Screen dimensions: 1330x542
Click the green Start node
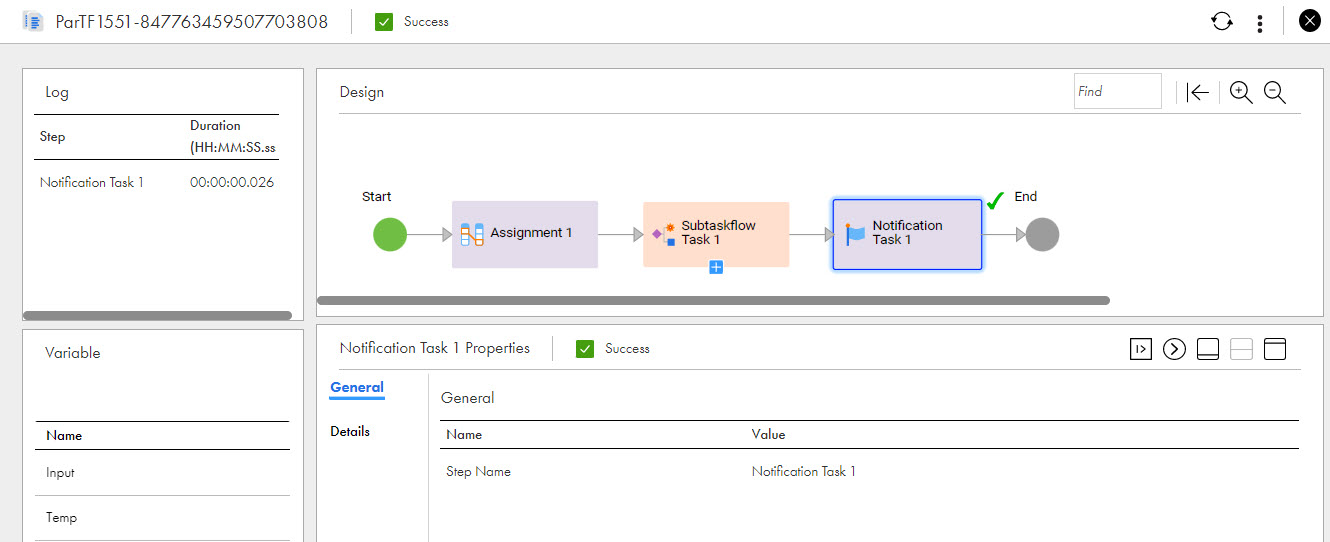(390, 234)
